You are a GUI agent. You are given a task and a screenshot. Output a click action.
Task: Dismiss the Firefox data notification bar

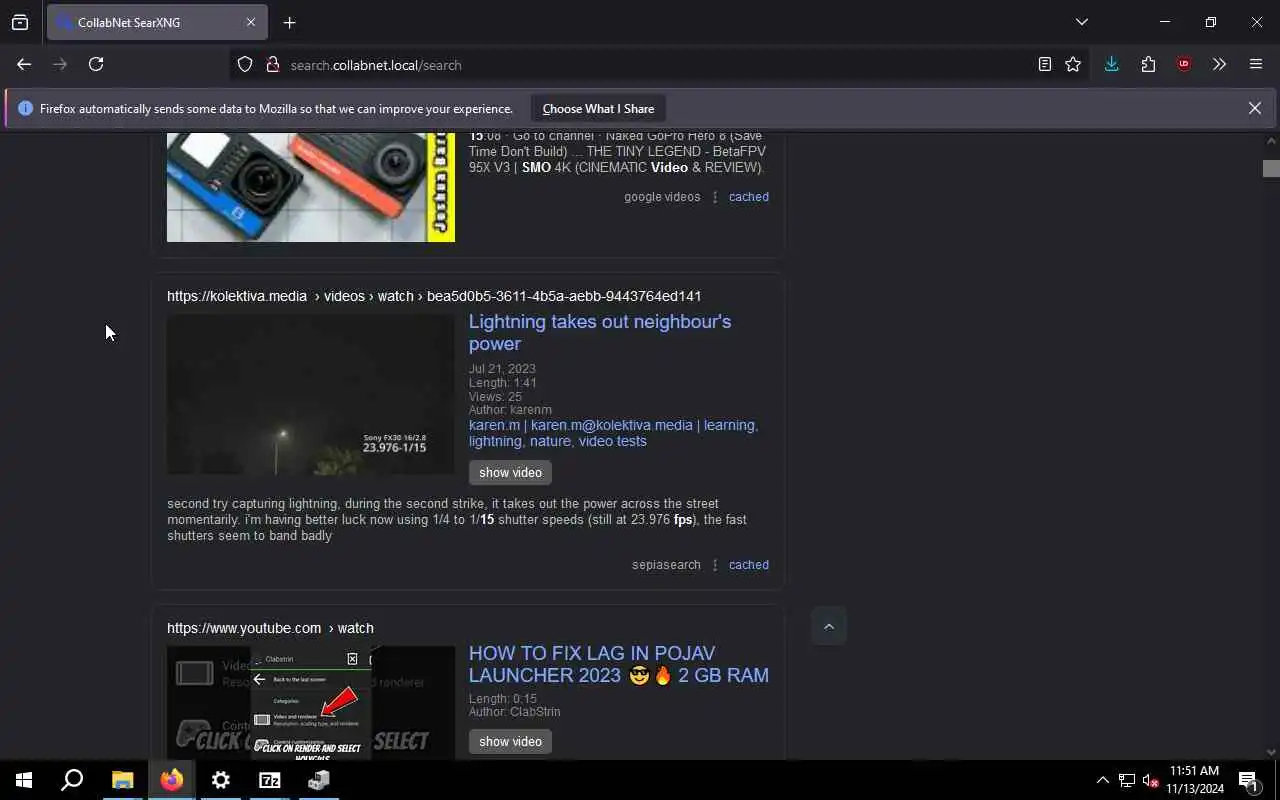(1254, 108)
